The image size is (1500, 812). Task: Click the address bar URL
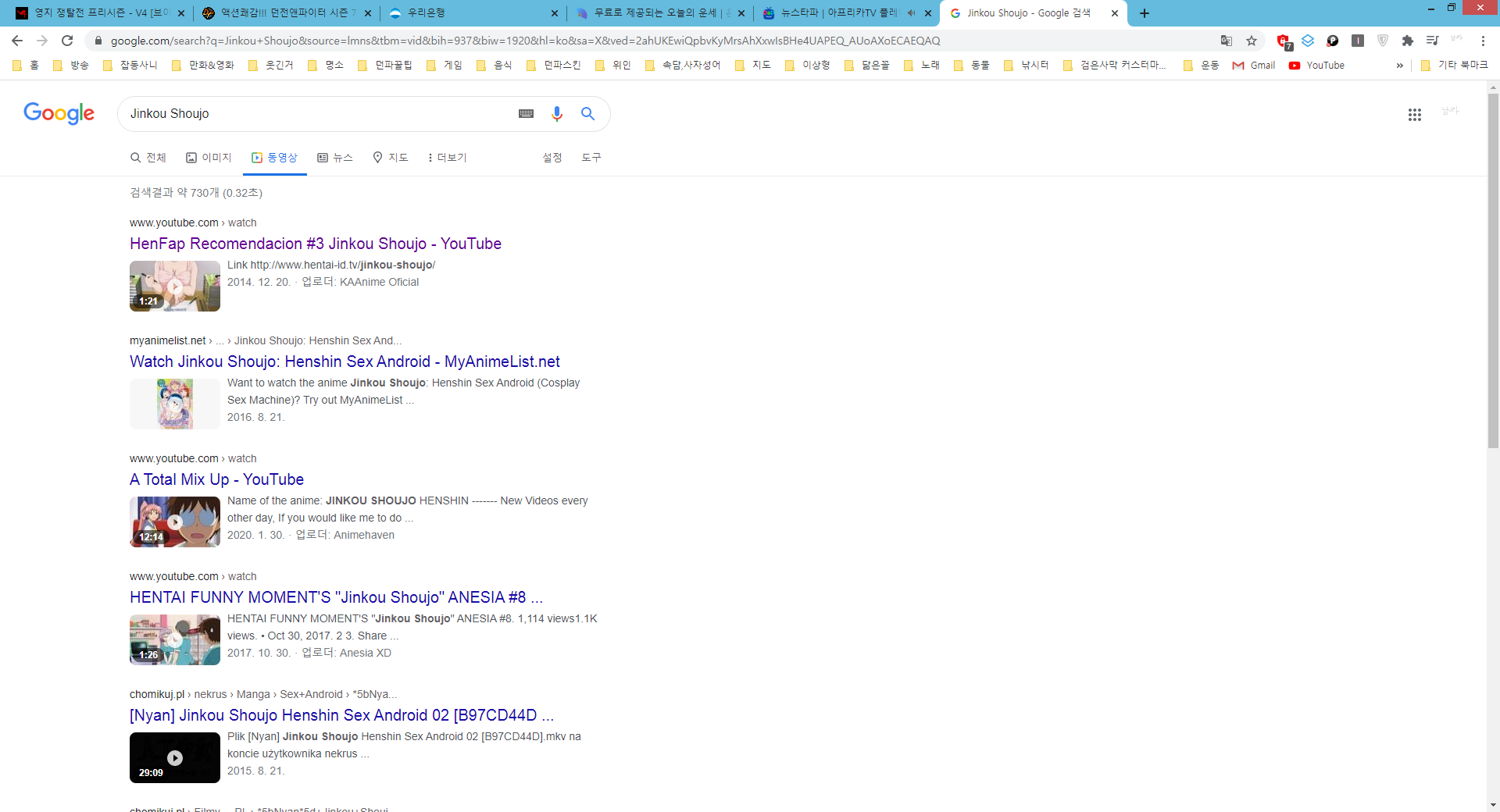click(525, 41)
